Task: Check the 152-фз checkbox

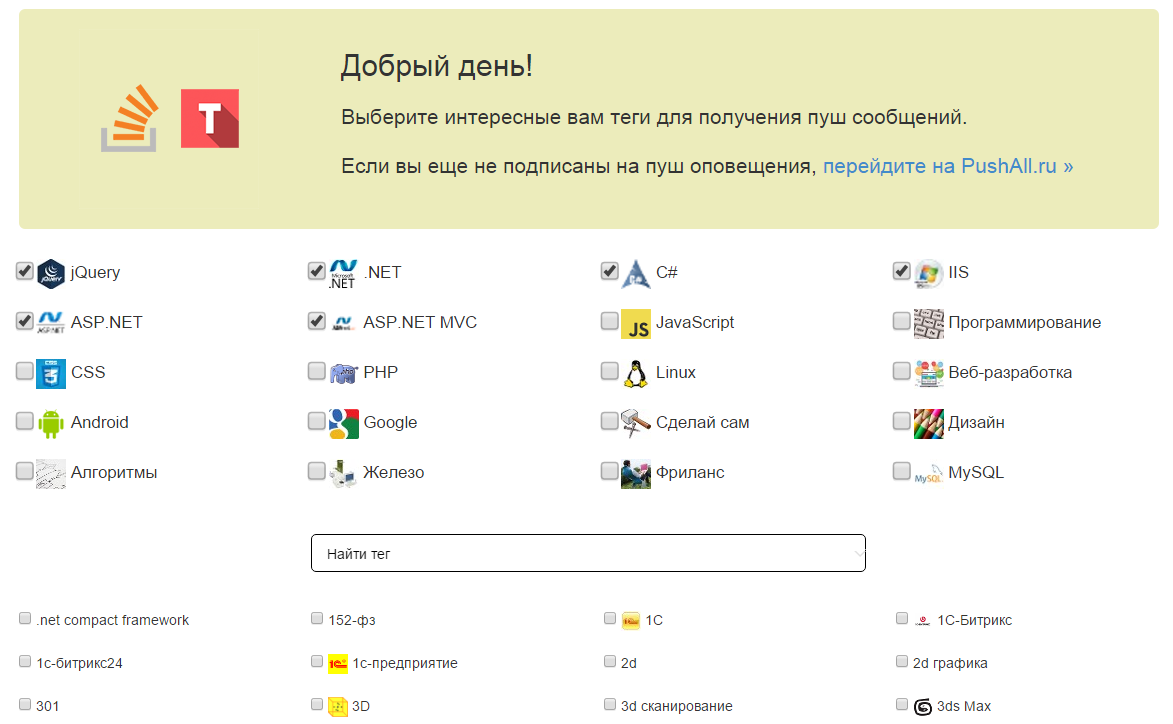Action: tap(316, 619)
